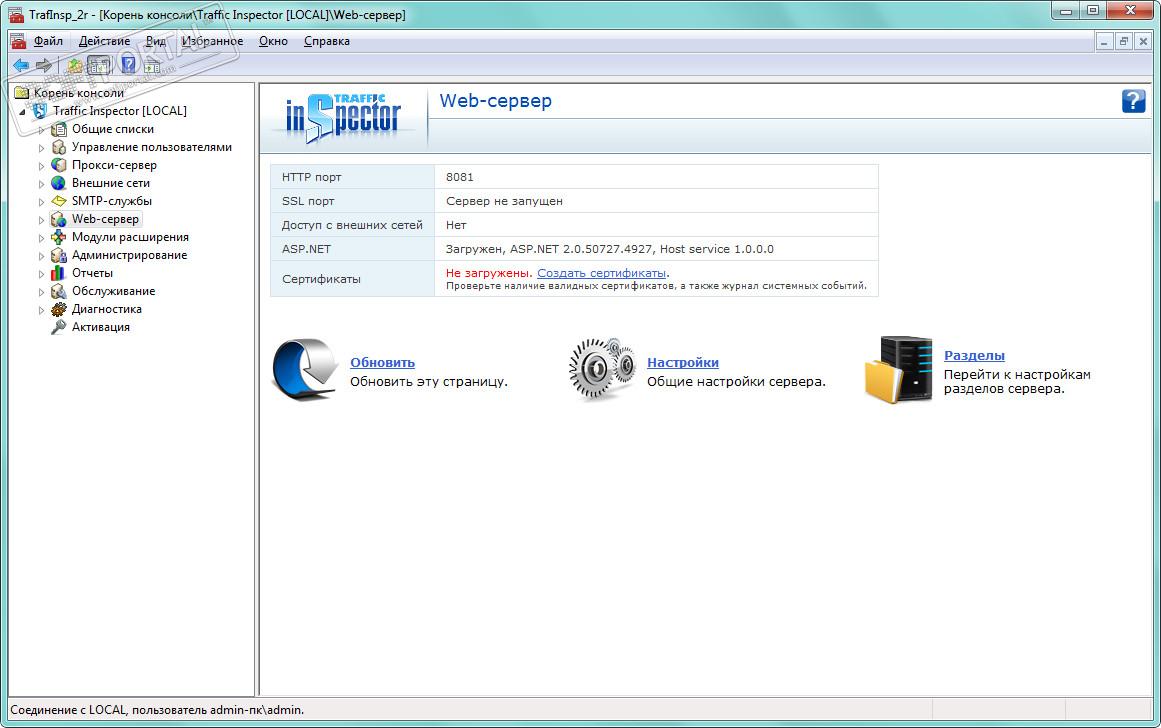
Task: Open the Настройки link
Action: (683, 363)
